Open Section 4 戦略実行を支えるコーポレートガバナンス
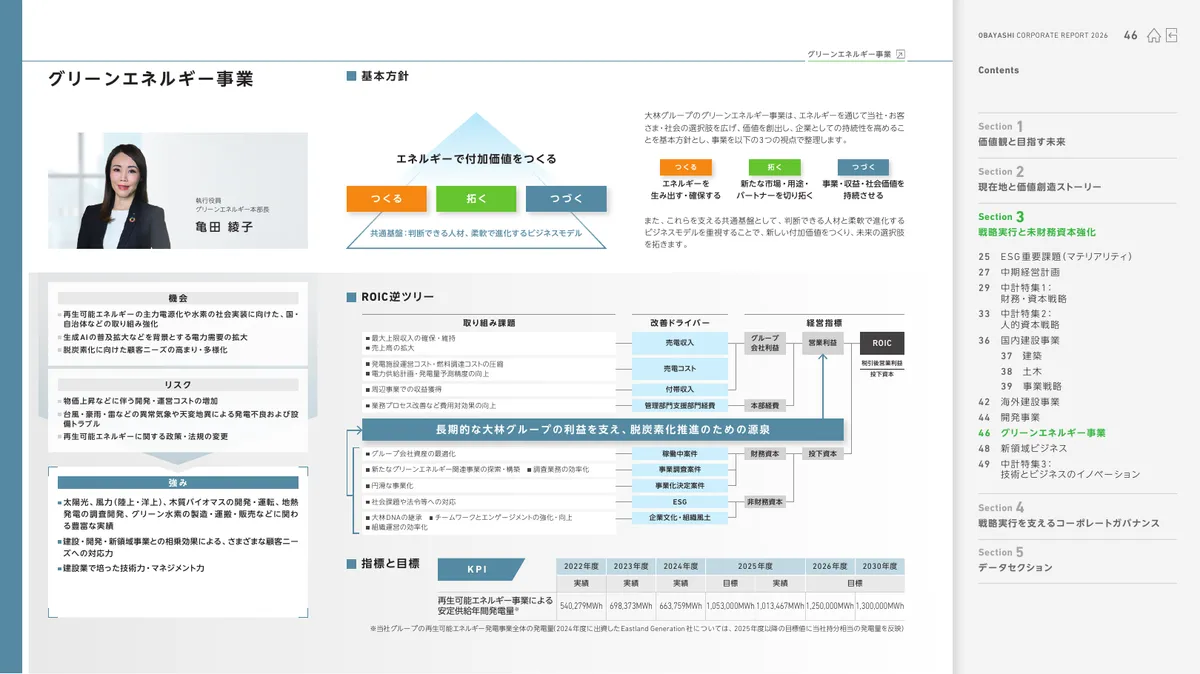The height and width of the screenshot is (674, 1200). (1069, 515)
